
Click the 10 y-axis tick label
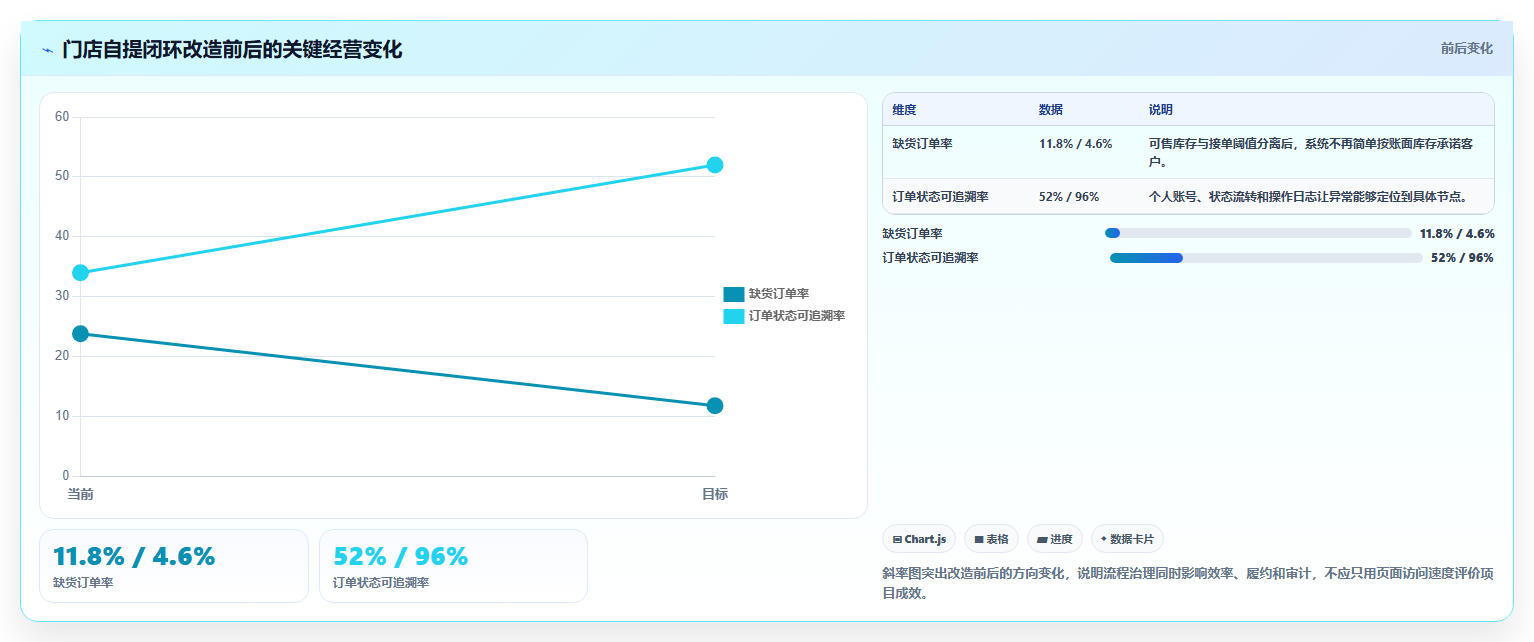[x=62, y=416]
